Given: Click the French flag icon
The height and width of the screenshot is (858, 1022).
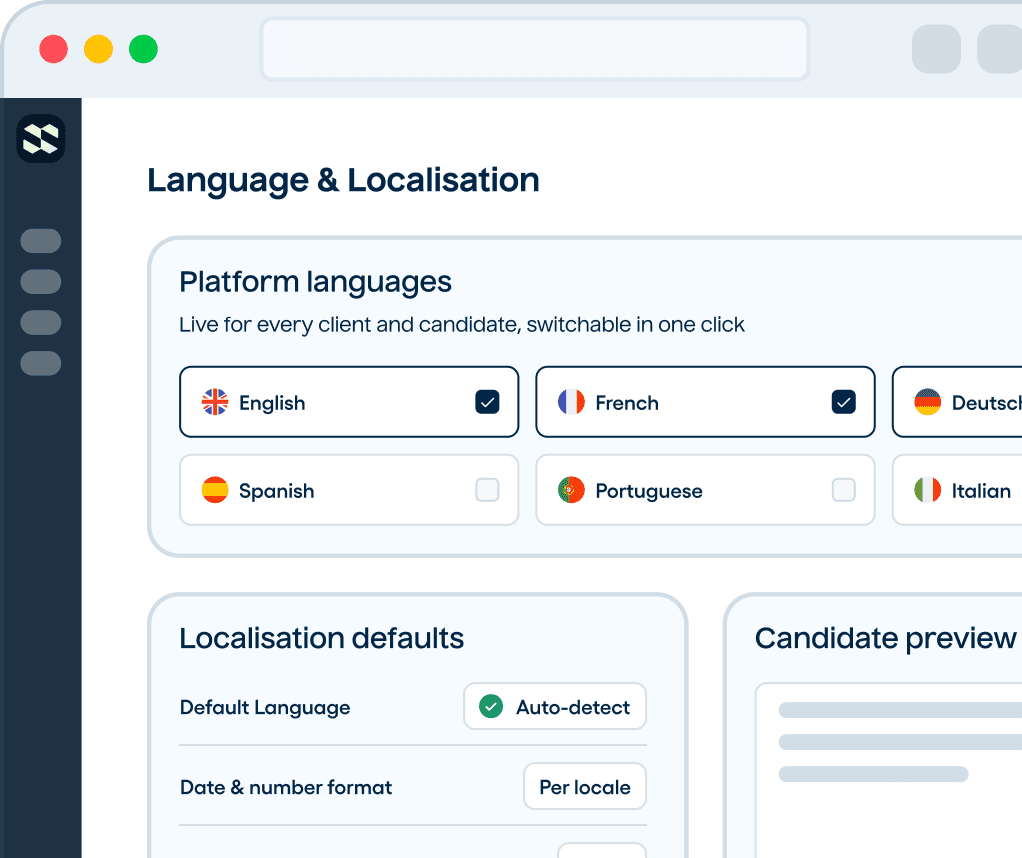Looking at the screenshot, I should point(571,402).
